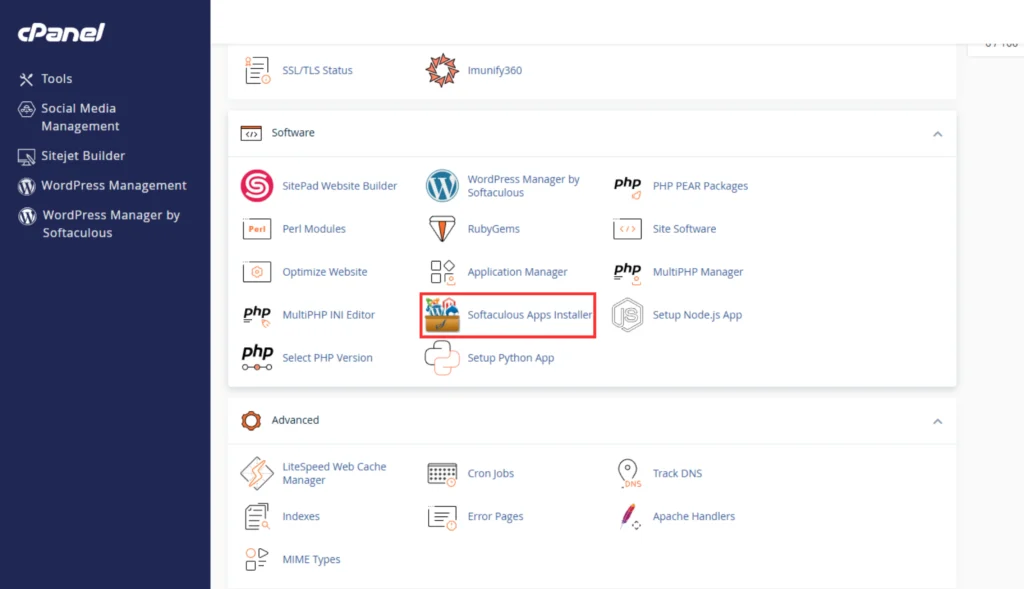Click the Advanced section gear icon
The width and height of the screenshot is (1024, 589).
tap(251, 421)
